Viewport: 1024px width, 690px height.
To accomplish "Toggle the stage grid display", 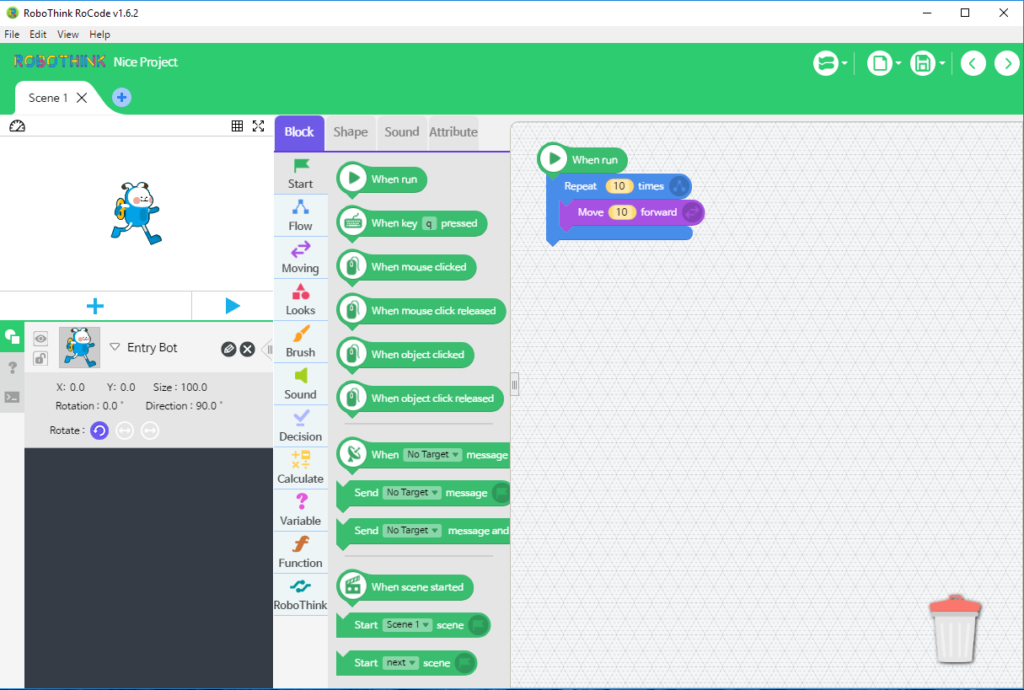I will tap(237, 126).
